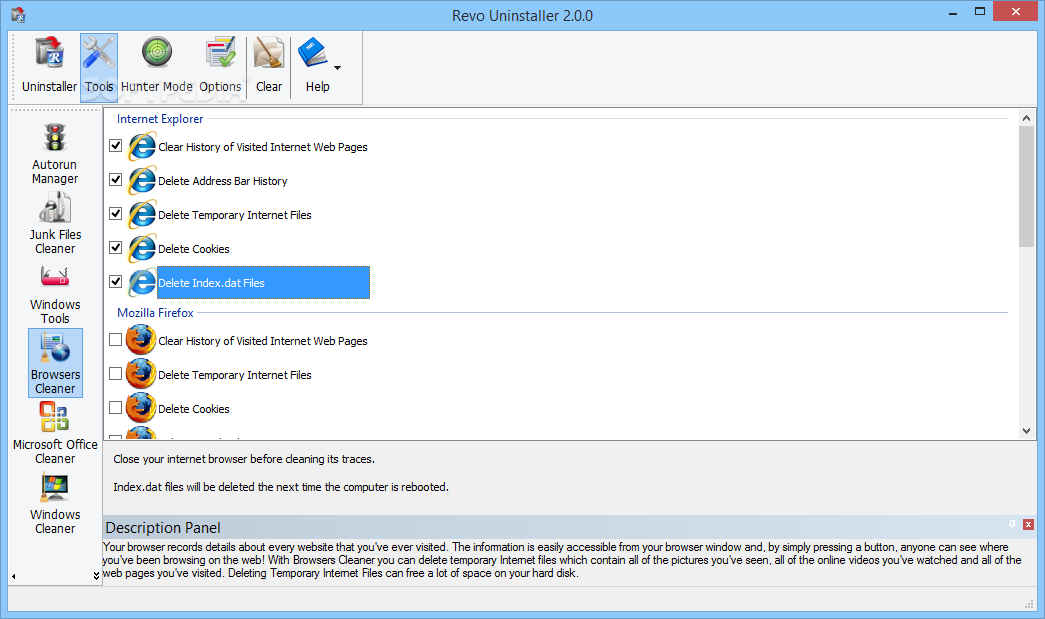The height and width of the screenshot is (619, 1045).
Task: Click IE icon beside Delete Temporary Internet Files
Action: pyautogui.click(x=142, y=215)
